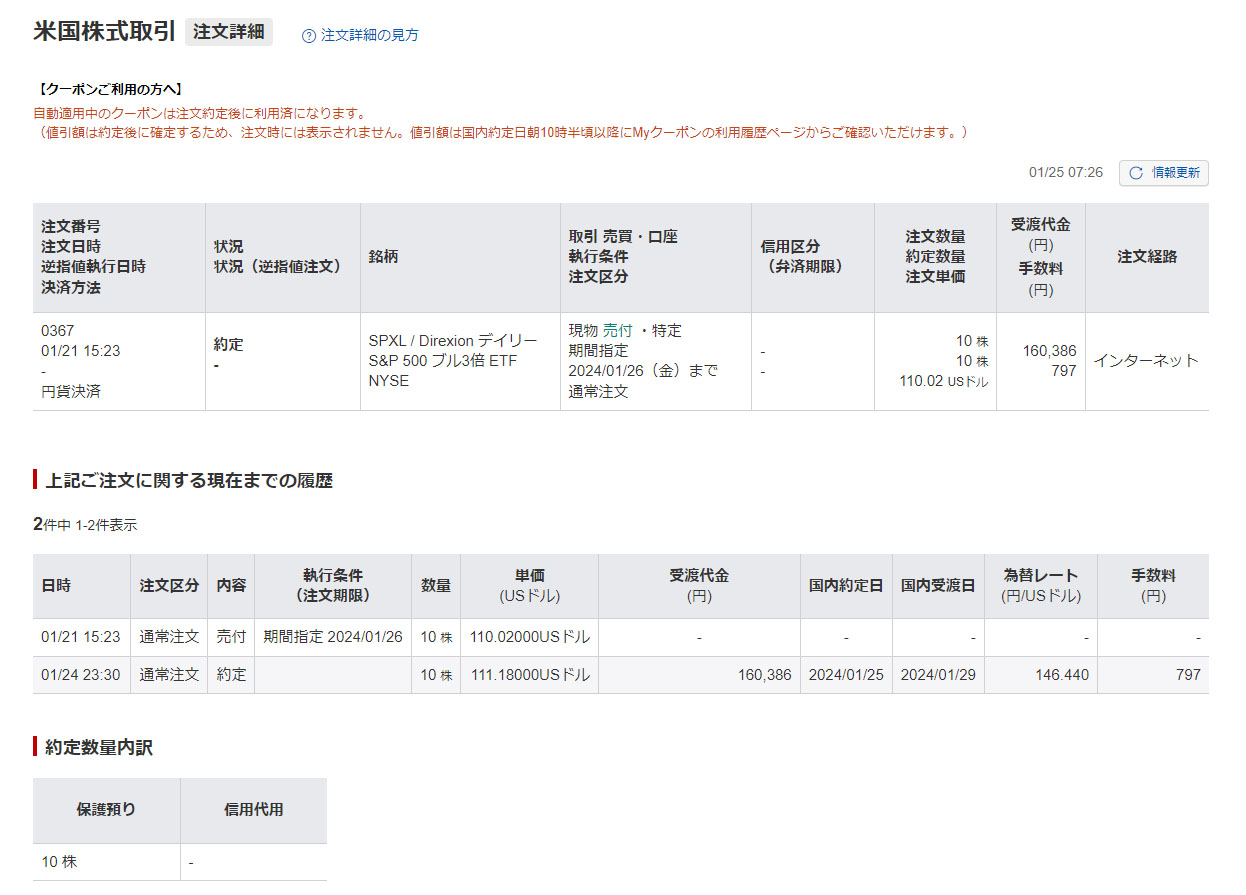Select order number 0367
The height and width of the screenshot is (895, 1246).
(57, 330)
